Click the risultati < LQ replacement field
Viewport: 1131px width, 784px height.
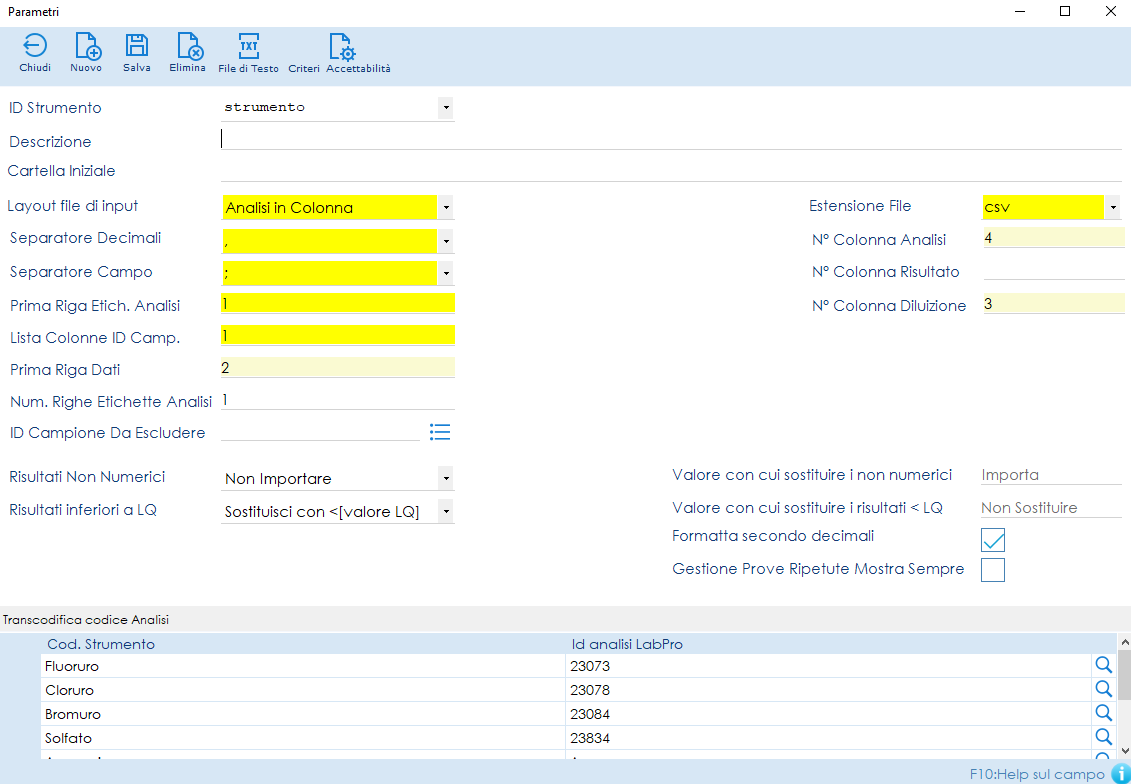(1051, 508)
